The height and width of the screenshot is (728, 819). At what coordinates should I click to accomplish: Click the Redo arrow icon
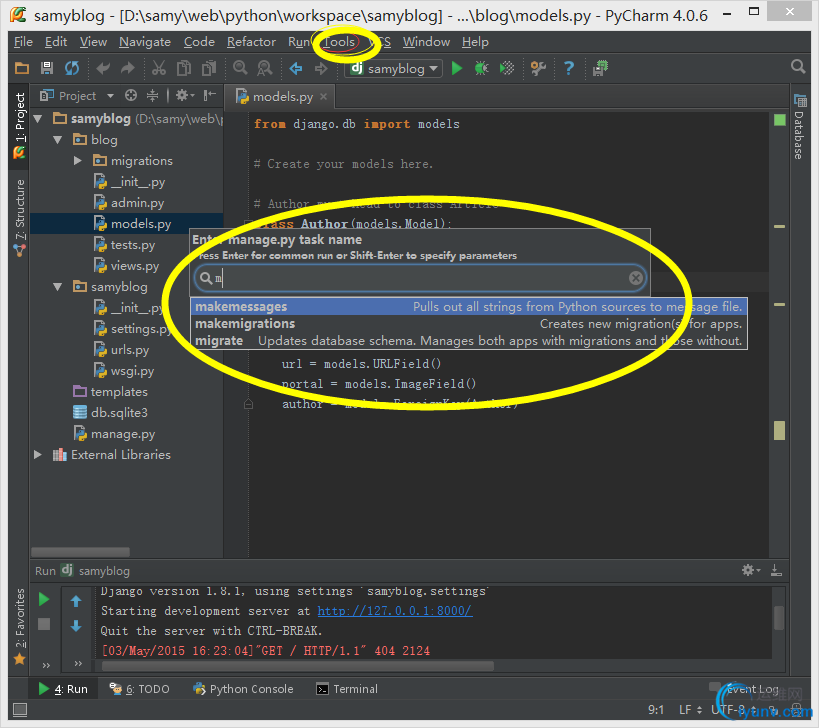(x=128, y=68)
